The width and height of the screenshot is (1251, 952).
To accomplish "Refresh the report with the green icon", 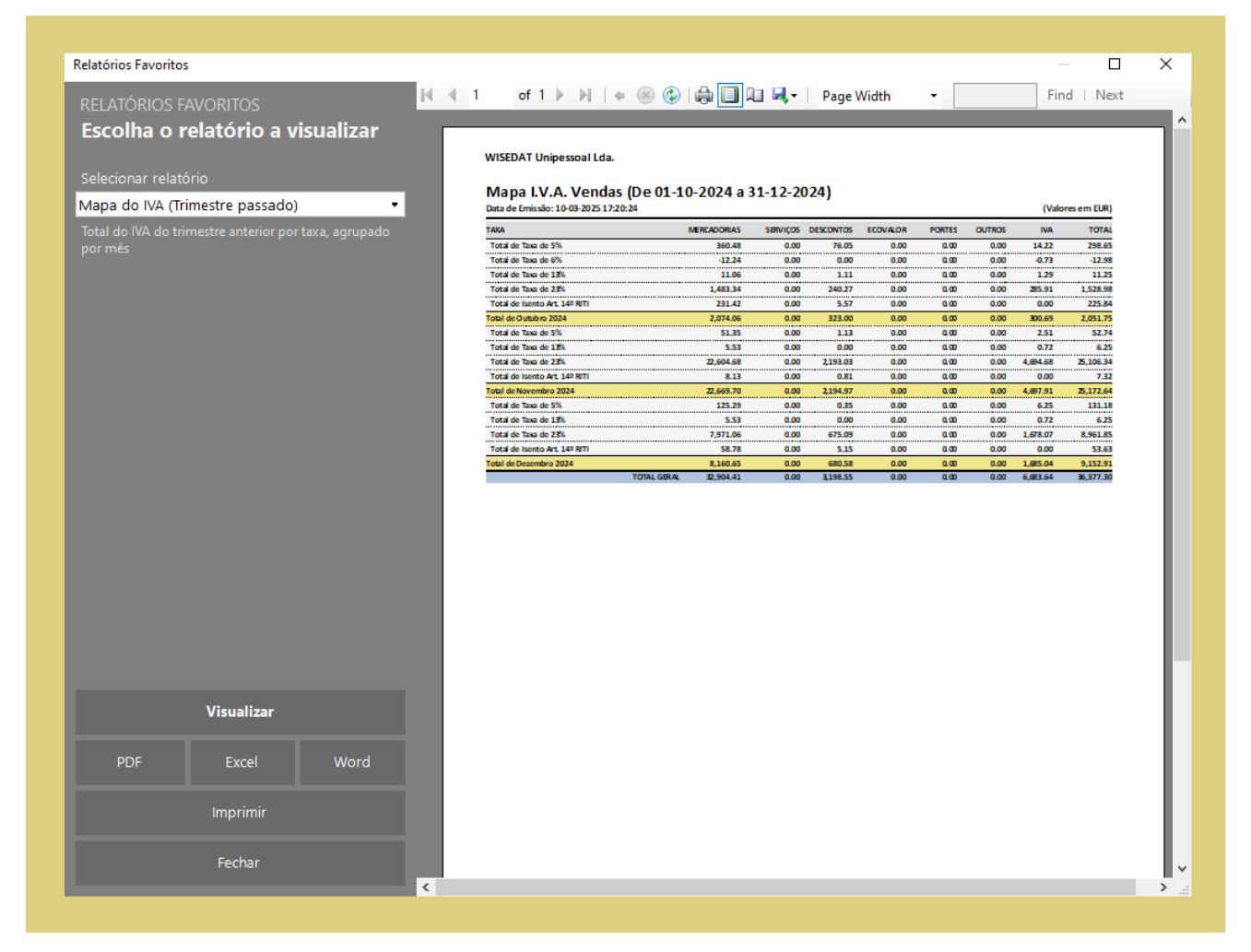I will [671, 96].
